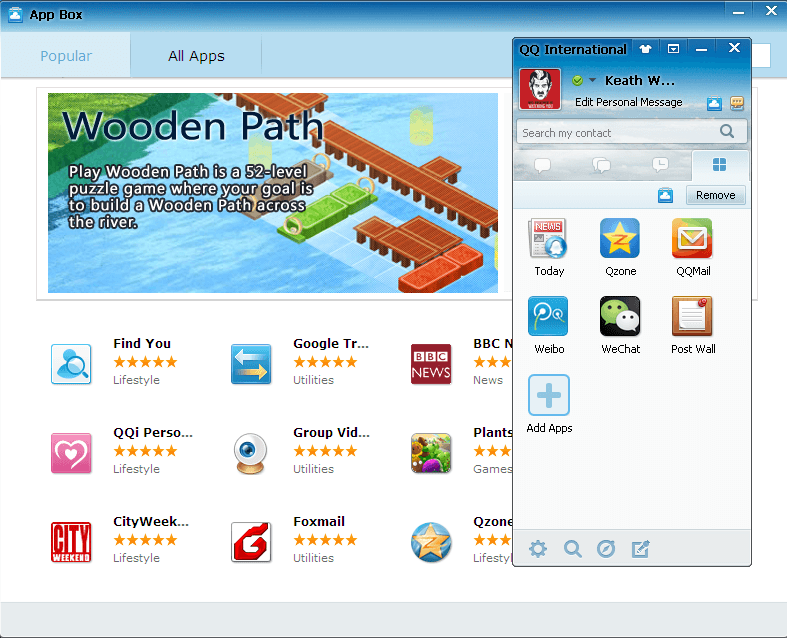This screenshot has width=787, height=638.
Task: Minimize the QQ International window
Action: (x=701, y=49)
